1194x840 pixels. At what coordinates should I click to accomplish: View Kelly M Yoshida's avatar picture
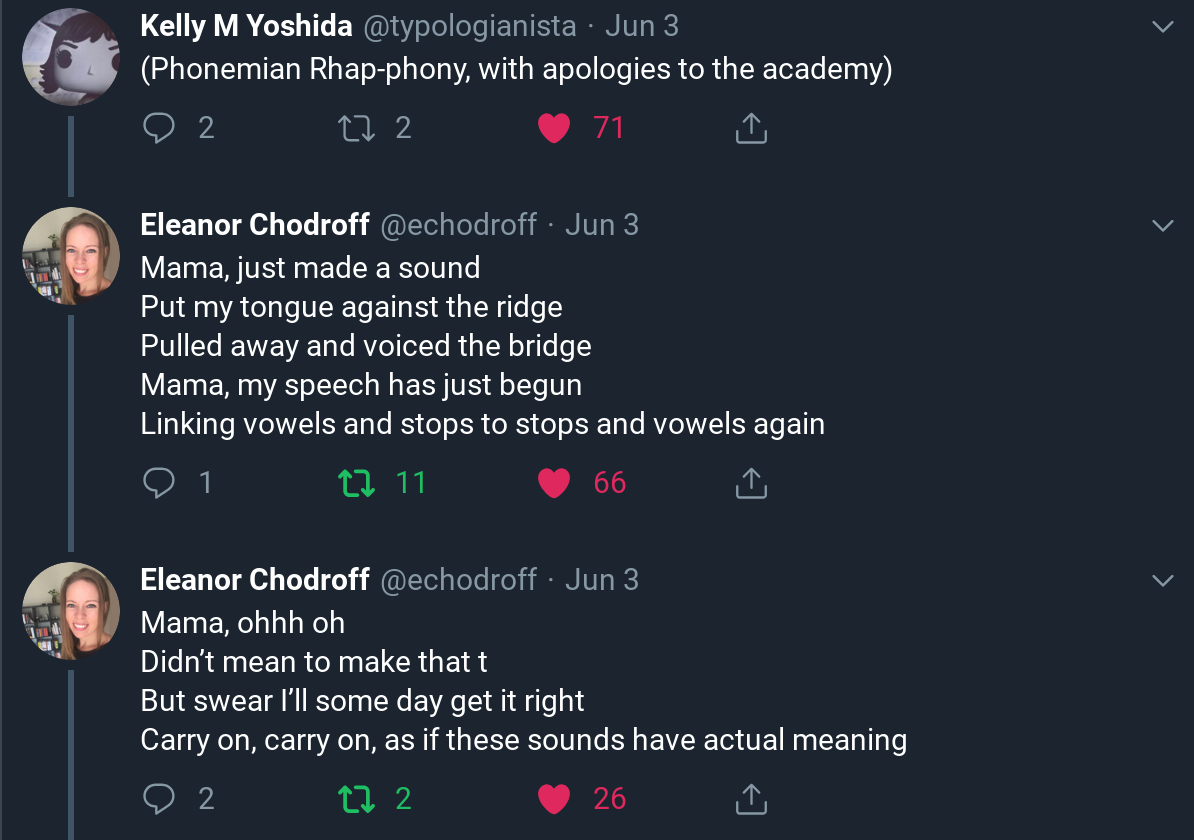(71, 56)
